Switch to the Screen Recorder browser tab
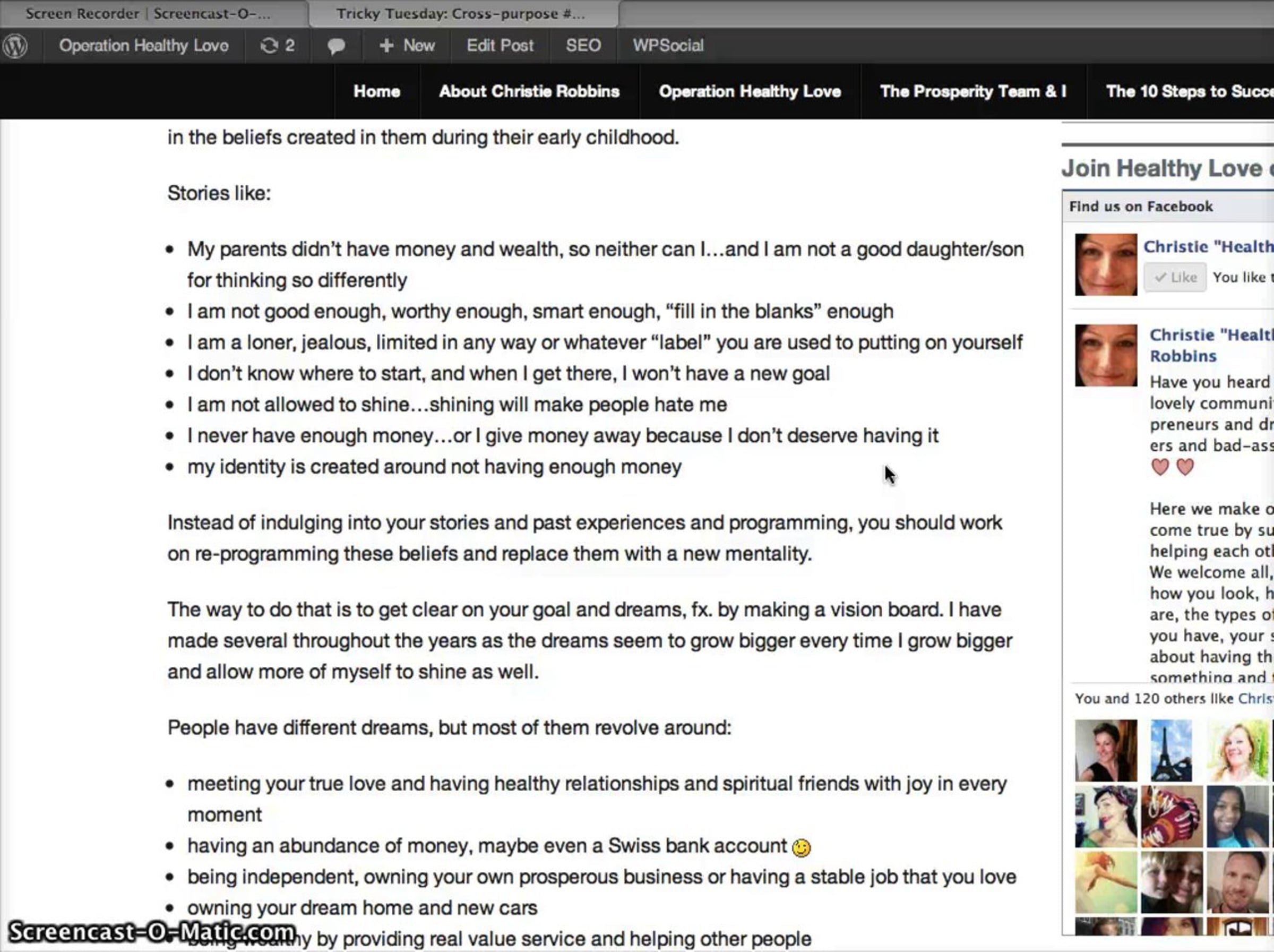The width and height of the screenshot is (1274, 952). [x=148, y=13]
